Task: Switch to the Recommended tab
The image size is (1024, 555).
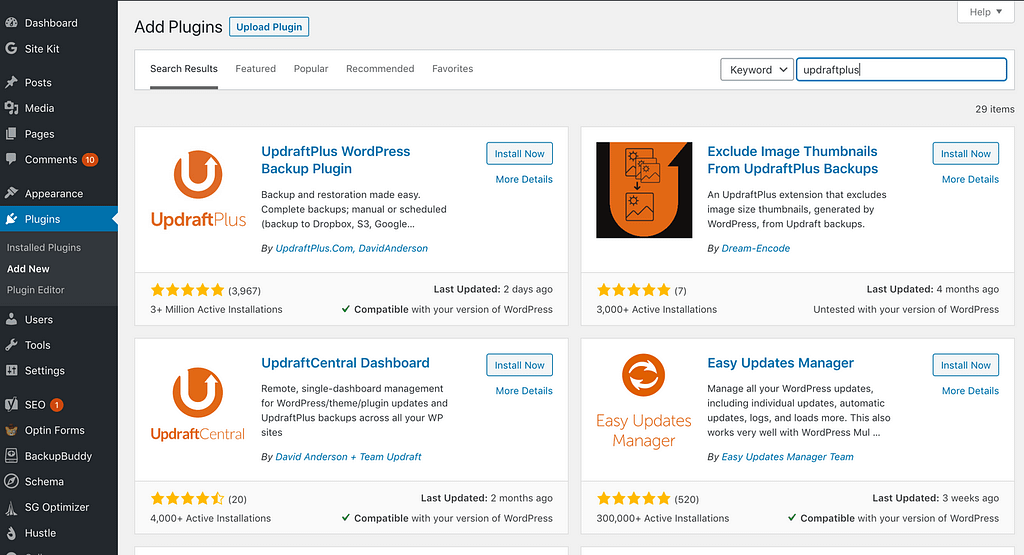Action: tap(380, 69)
